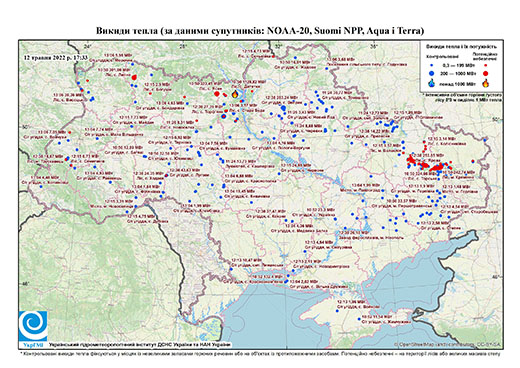Click the orange flame icon in the legend
The width and height of the screenshot is (520, 368).
[x=486, y=83]
